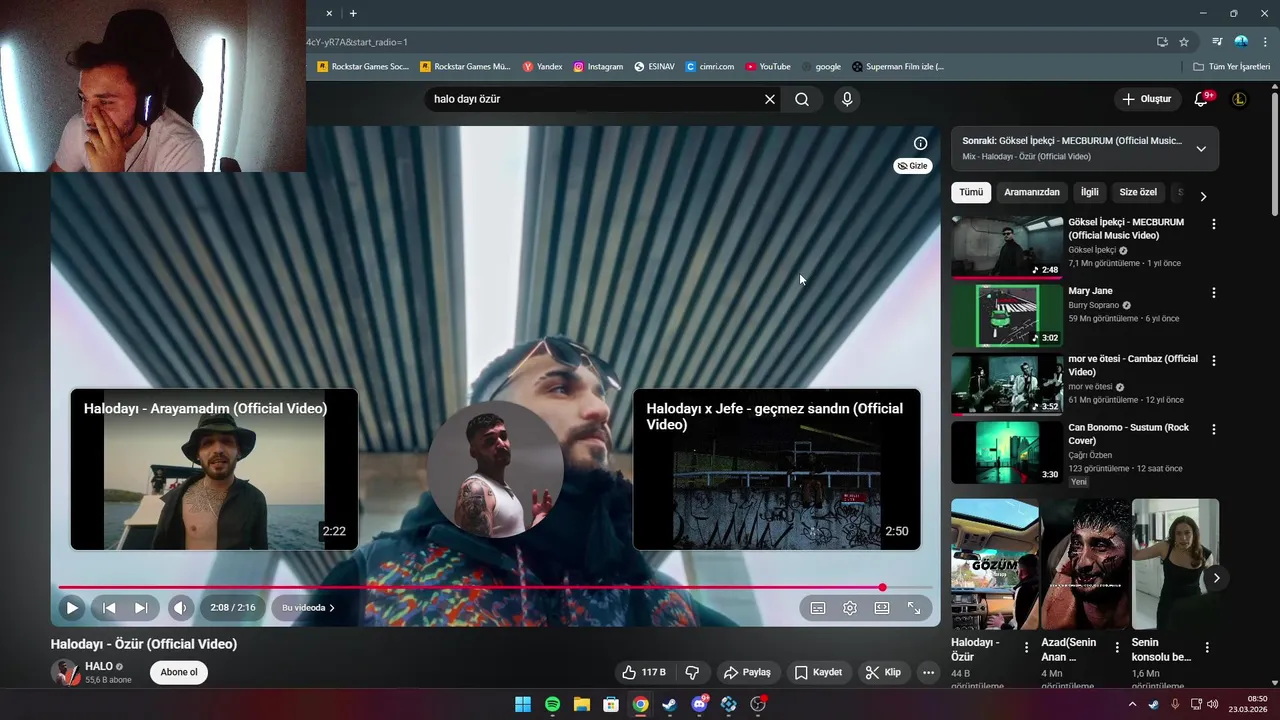Share the video with Paylaş button
This screenshot has width=1280, height=720.
[747, 672]
